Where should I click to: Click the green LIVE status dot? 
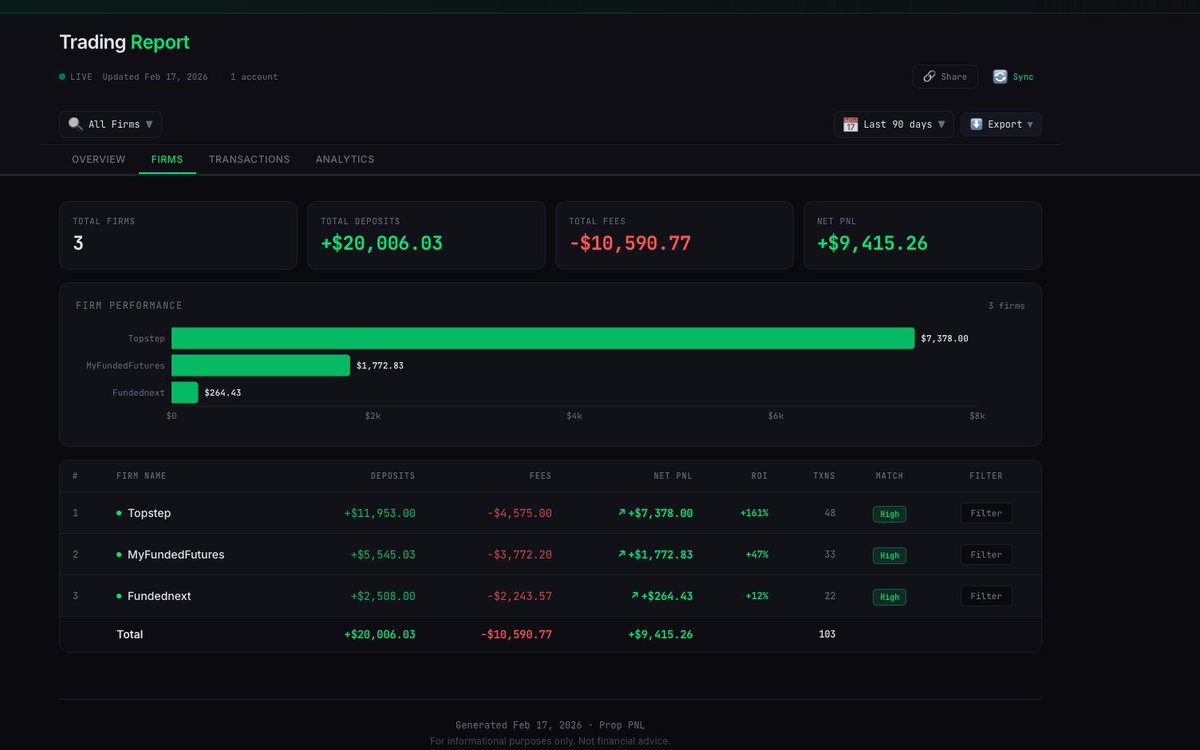coord(62,77)
